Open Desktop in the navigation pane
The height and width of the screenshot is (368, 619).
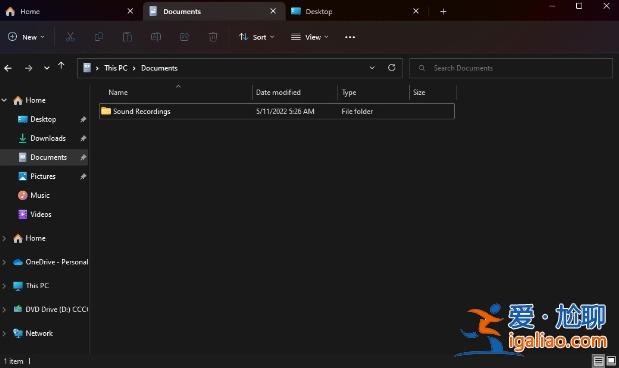click(43, 119)
